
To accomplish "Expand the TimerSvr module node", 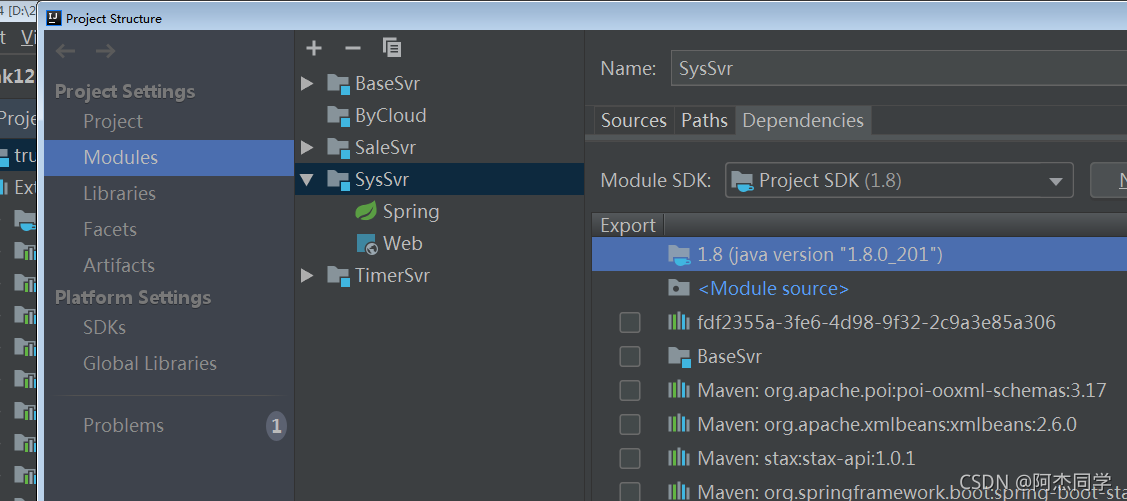I will (x=308, y=275).
